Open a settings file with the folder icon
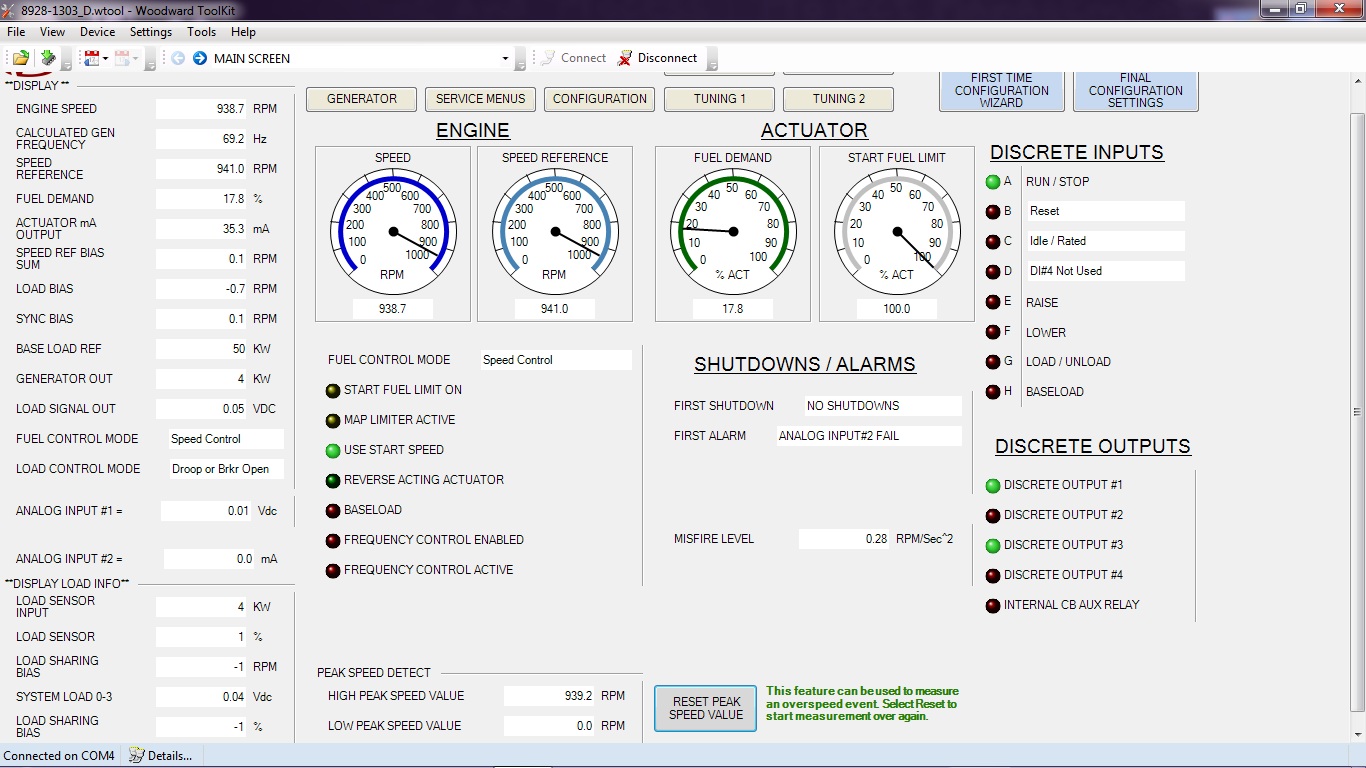The width and height of the screenshot is (1366, 768). tap(20, 58)
